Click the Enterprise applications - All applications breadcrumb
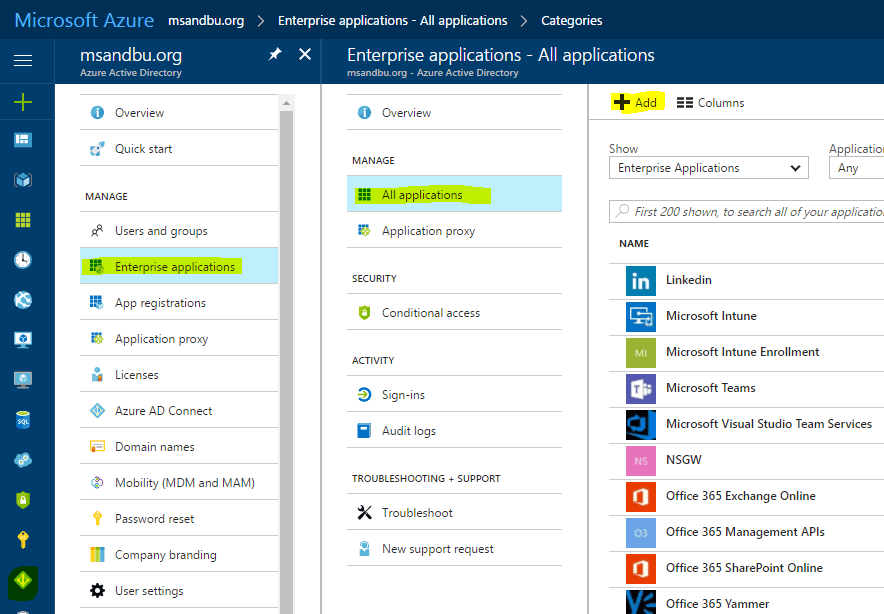 tap(392, 21)
